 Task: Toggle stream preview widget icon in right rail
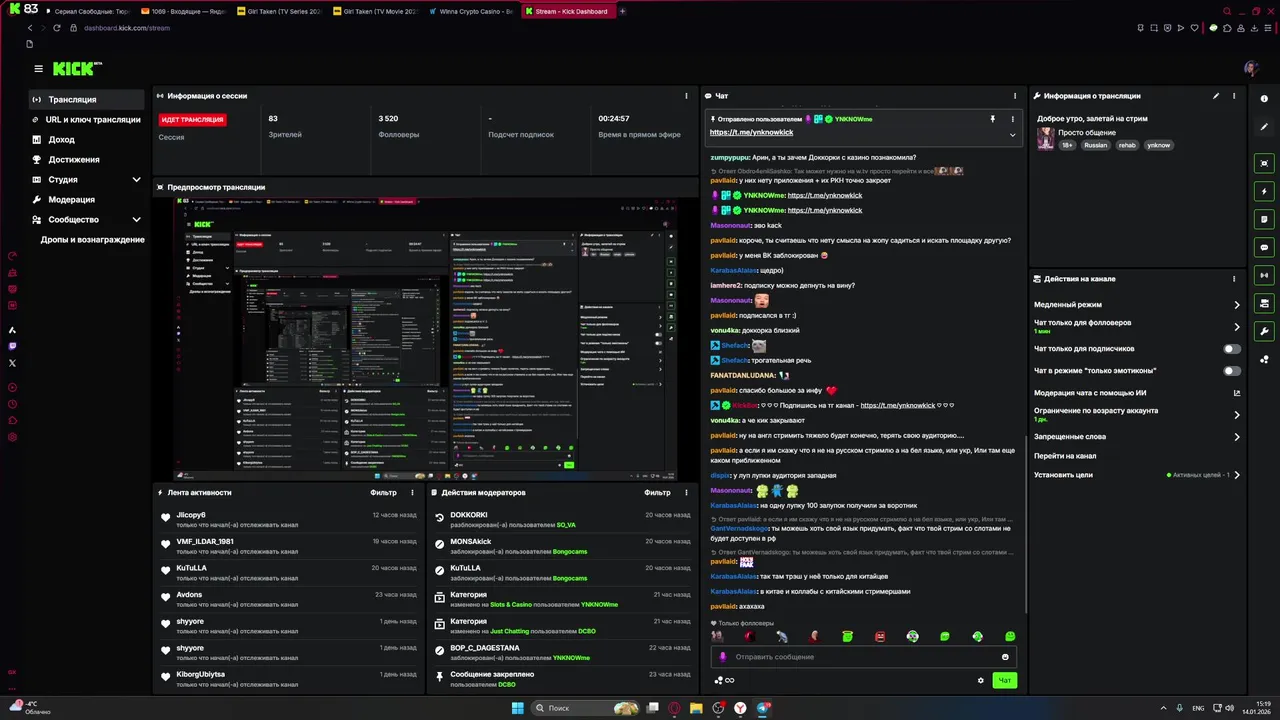(x=1264, y=163)
